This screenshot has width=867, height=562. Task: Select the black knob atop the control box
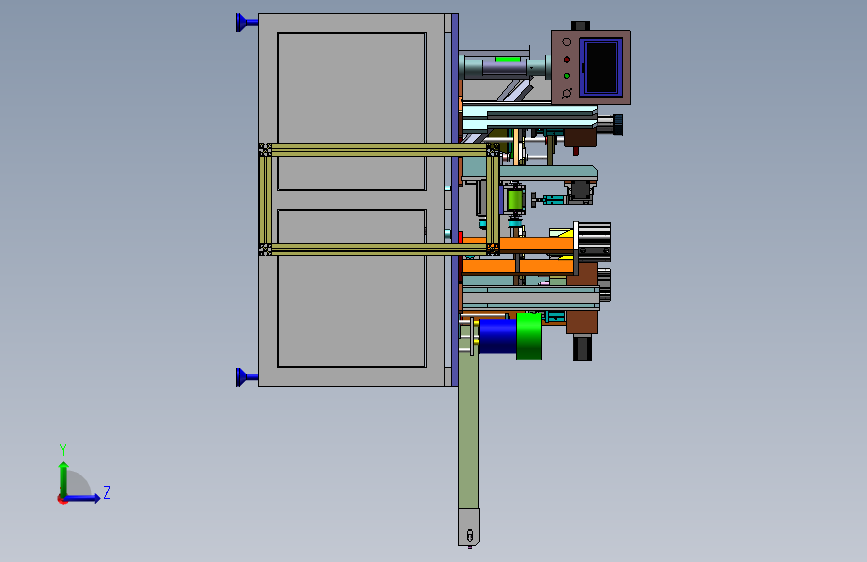581,26
